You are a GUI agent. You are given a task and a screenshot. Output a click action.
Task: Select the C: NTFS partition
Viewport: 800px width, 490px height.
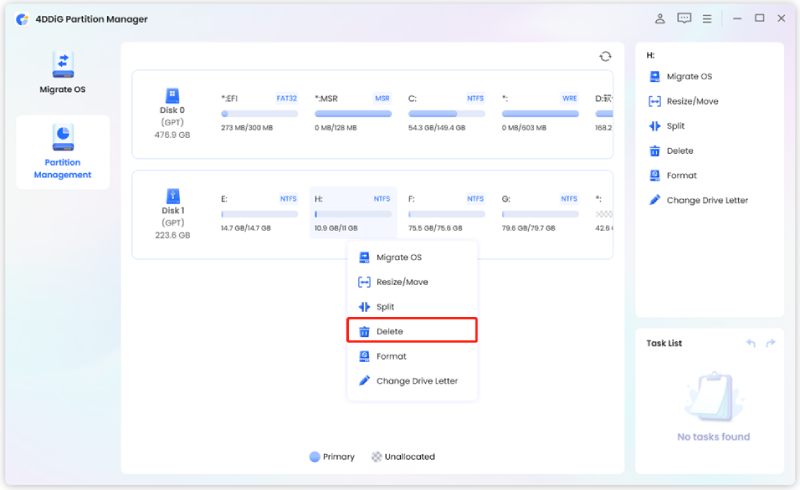click(x=446, y=113)
